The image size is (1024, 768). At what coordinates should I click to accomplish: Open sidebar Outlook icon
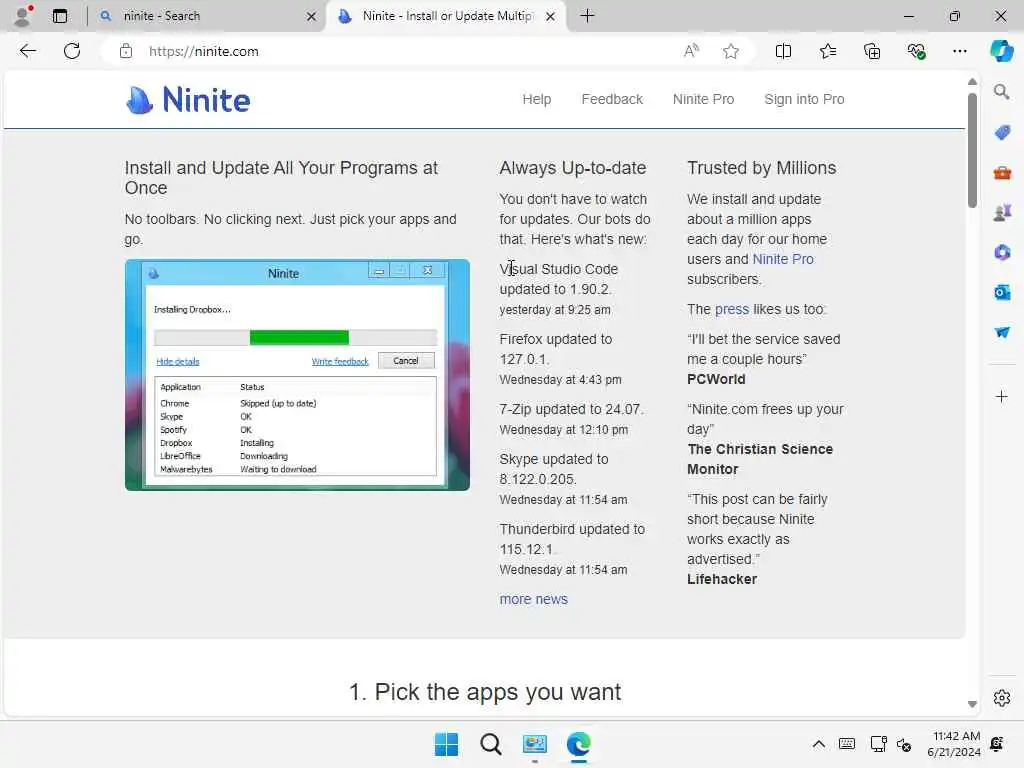(1002, 292)
